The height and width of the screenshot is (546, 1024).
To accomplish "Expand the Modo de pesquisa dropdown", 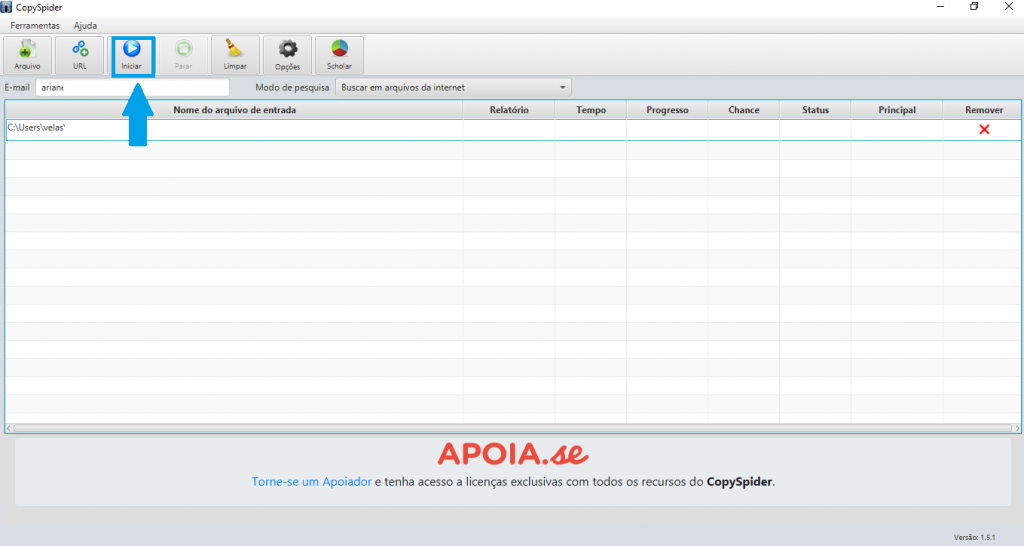I will 453,88.
